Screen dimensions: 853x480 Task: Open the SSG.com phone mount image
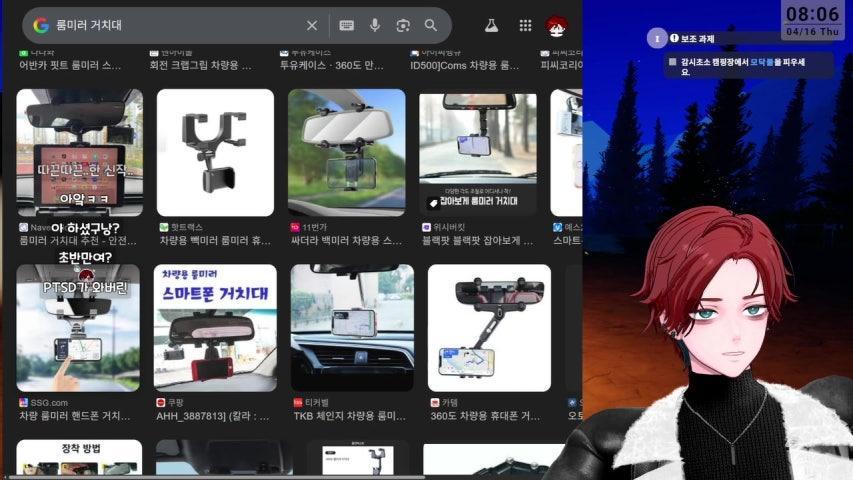click(x=78, y=328)
